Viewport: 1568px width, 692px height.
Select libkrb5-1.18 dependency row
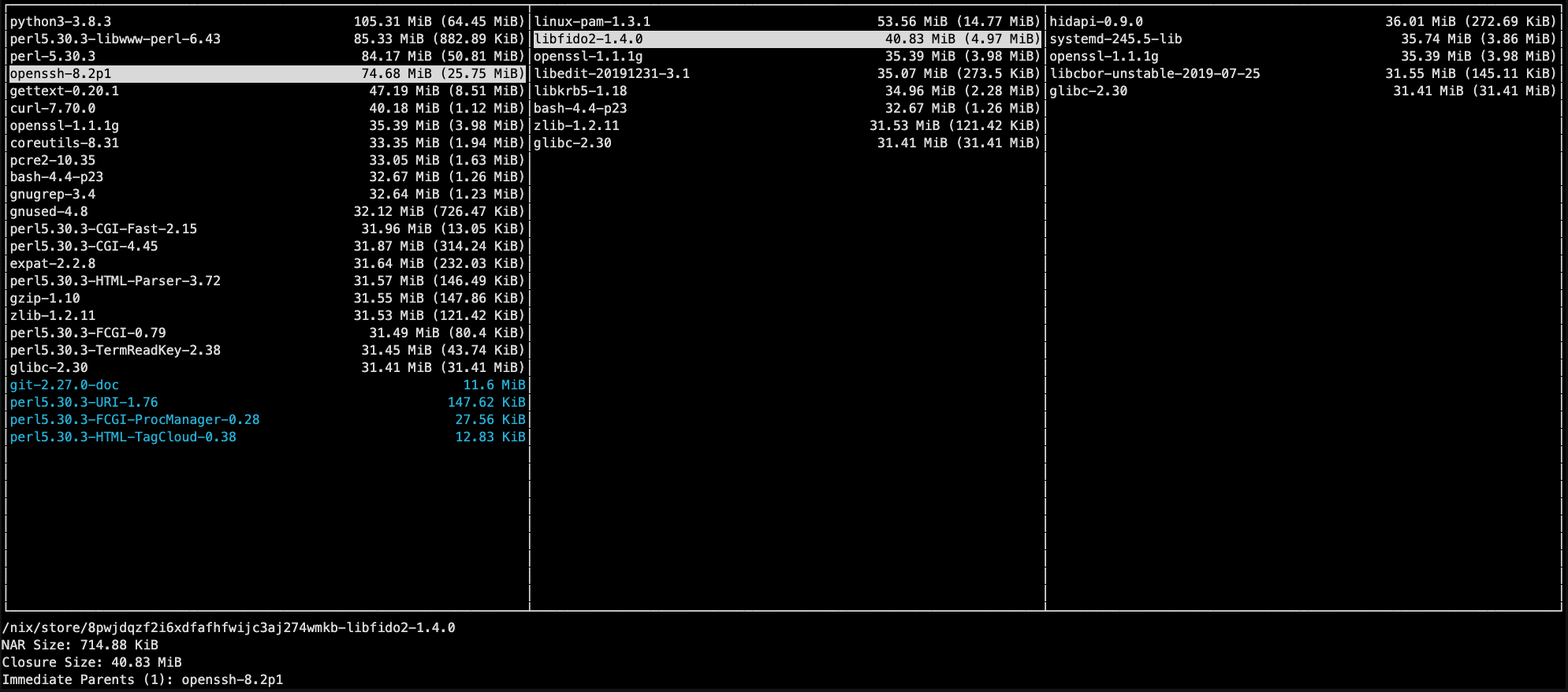(787, 91)
